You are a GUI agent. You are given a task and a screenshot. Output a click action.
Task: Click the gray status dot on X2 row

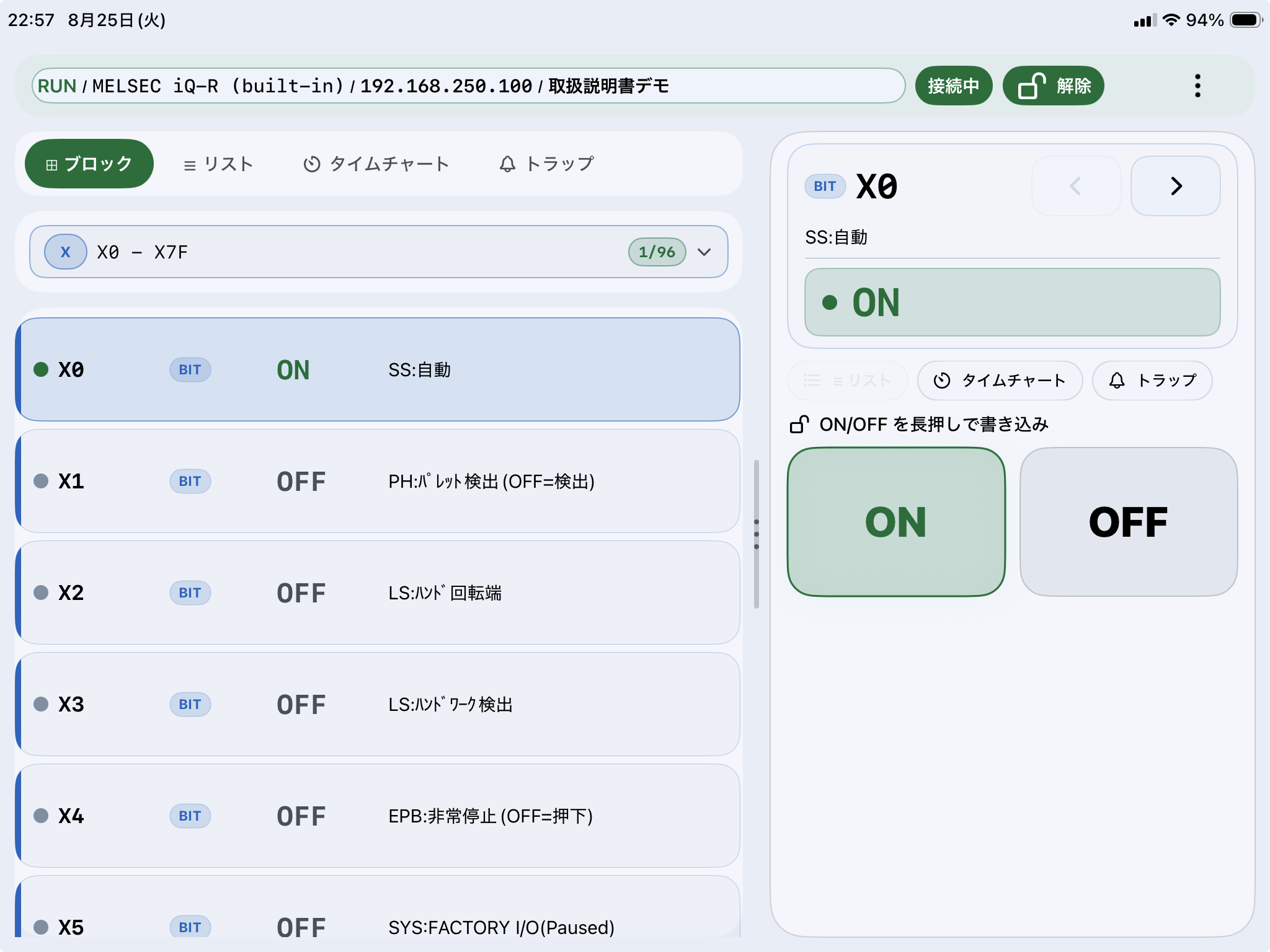click(41, 593)
